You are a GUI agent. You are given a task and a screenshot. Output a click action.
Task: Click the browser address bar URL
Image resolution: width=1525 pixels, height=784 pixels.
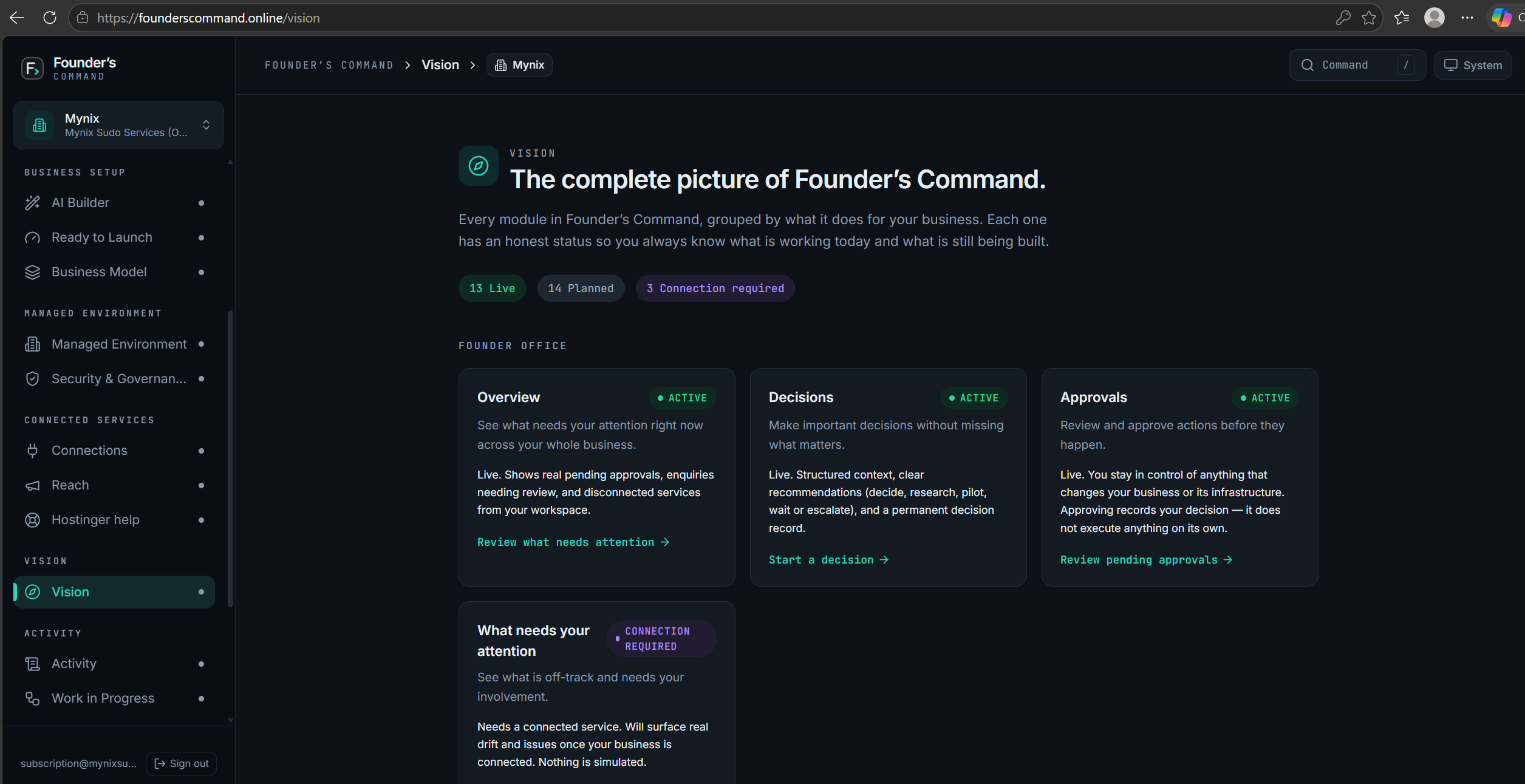click(208, 18)
